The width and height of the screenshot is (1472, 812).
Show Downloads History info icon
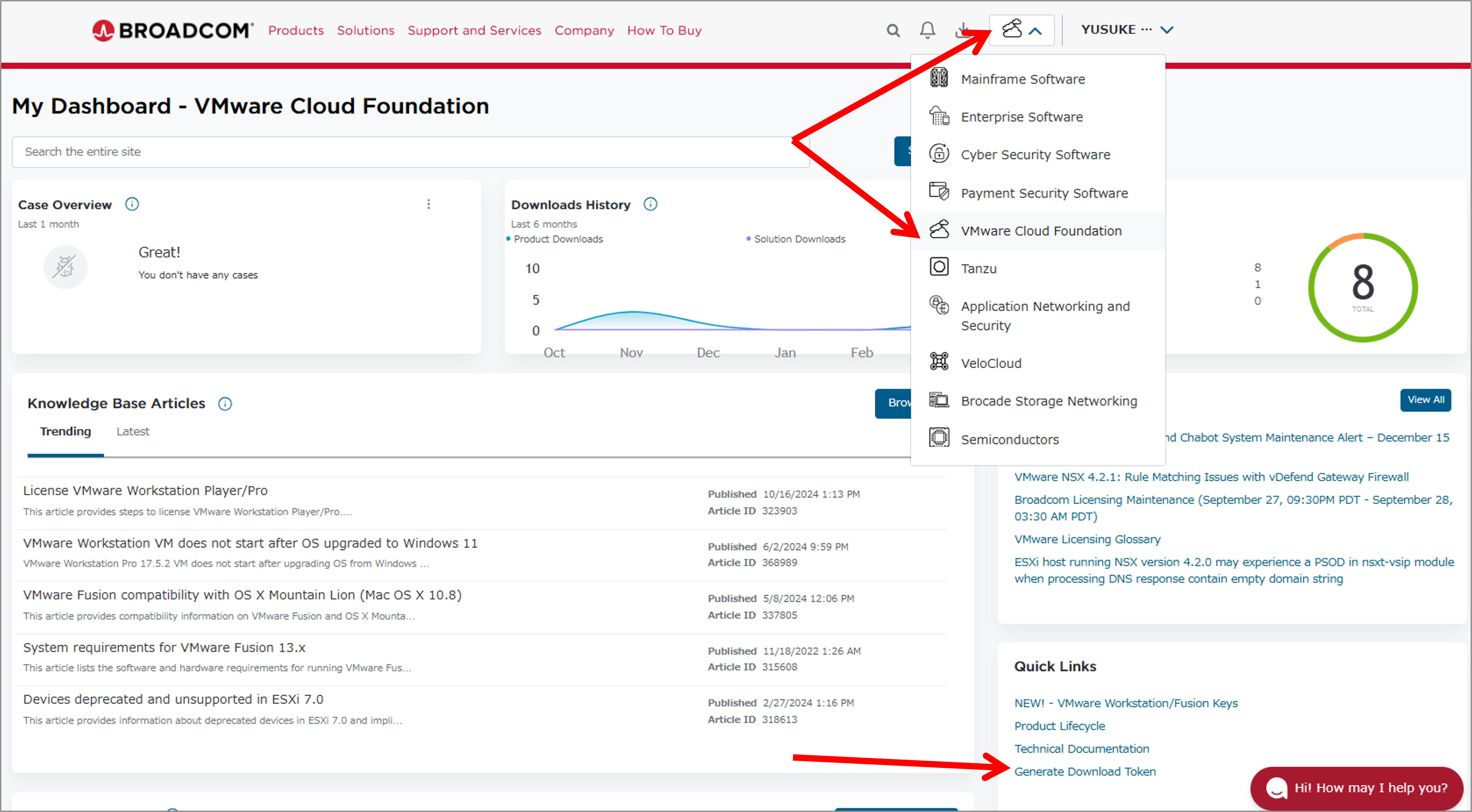click(x=650, y=204)
